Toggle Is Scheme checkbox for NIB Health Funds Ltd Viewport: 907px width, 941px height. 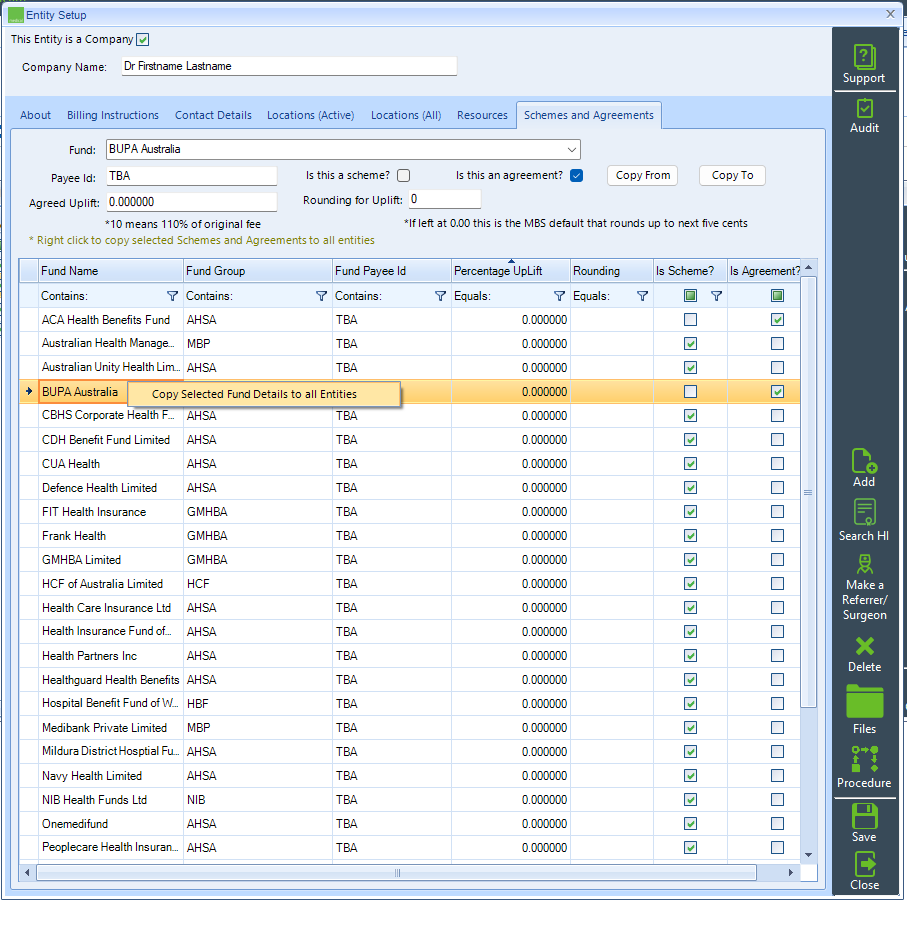tap(690, 800)
